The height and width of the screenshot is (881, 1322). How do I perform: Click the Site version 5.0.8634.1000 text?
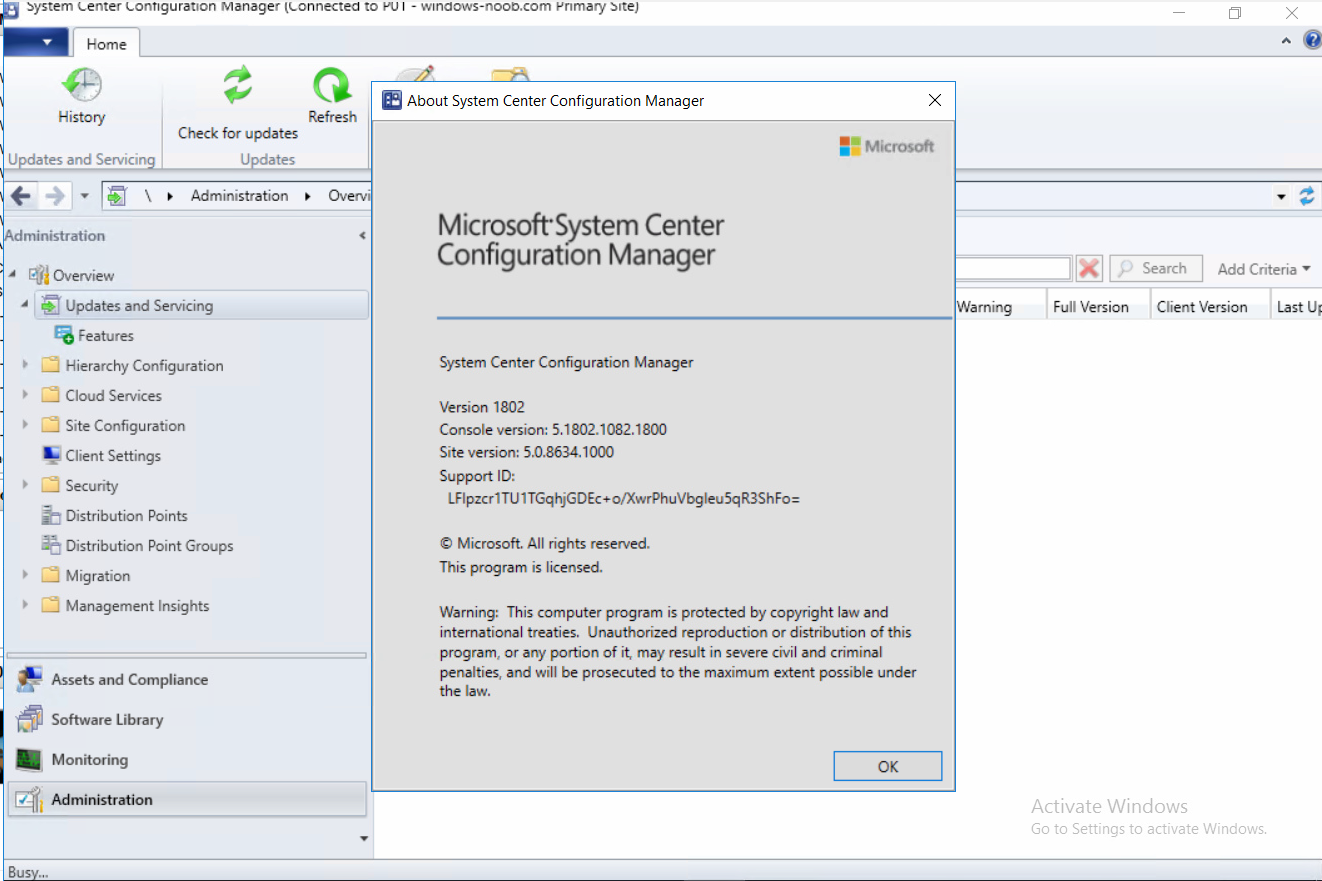coord(526,452)
